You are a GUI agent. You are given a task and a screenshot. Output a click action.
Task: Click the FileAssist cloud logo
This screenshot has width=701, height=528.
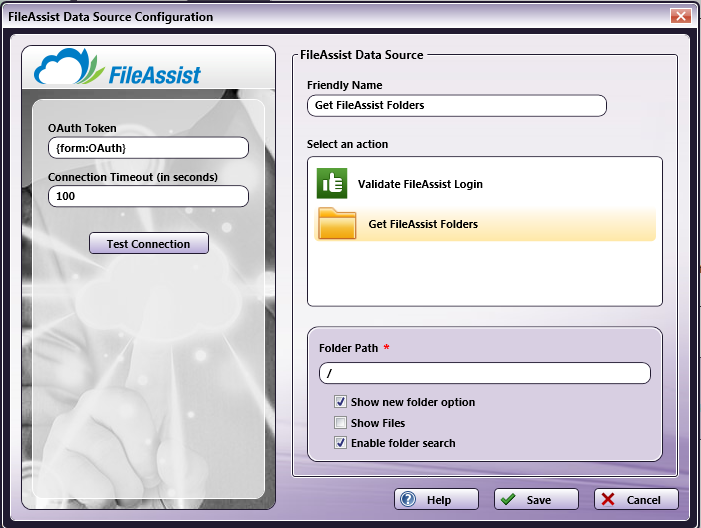point(118,68)
